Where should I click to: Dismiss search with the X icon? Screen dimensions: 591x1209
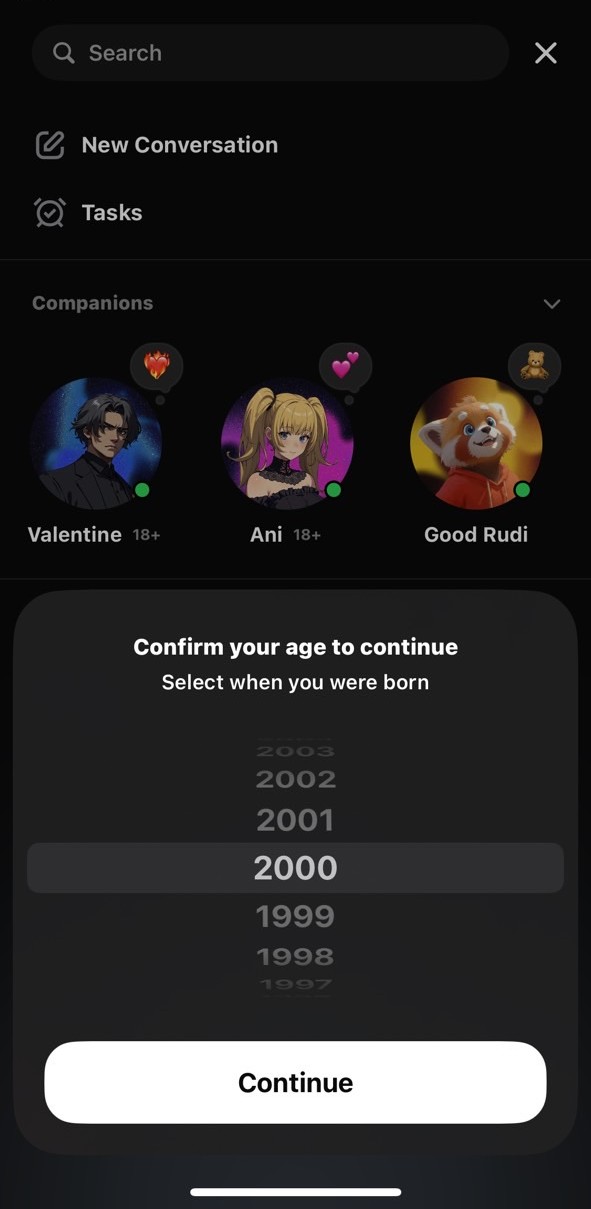[545, 52]
